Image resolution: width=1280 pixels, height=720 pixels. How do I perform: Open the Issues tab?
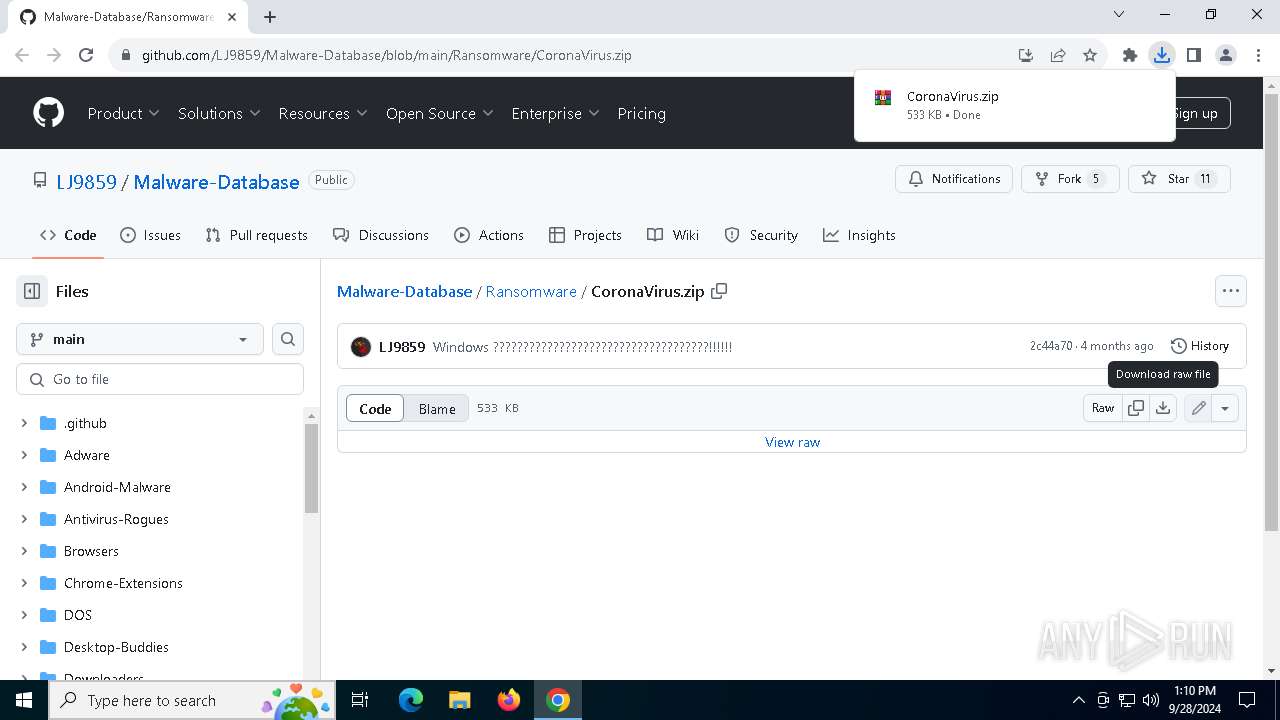[150, 235]
